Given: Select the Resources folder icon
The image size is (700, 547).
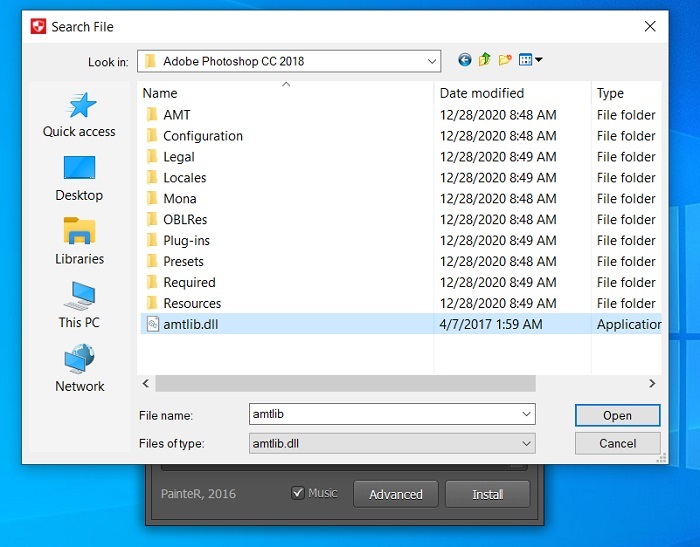Looking at the screenshot, I should 152,303.
